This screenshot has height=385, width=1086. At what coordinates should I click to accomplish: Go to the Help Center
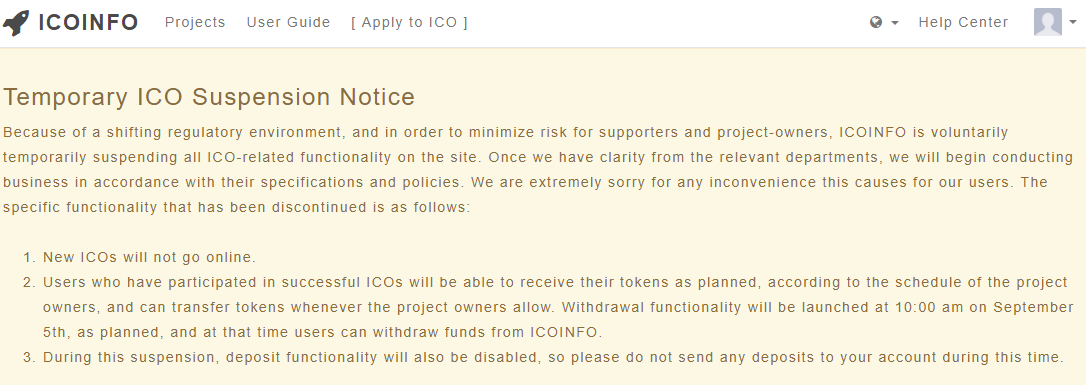(963, 22)
